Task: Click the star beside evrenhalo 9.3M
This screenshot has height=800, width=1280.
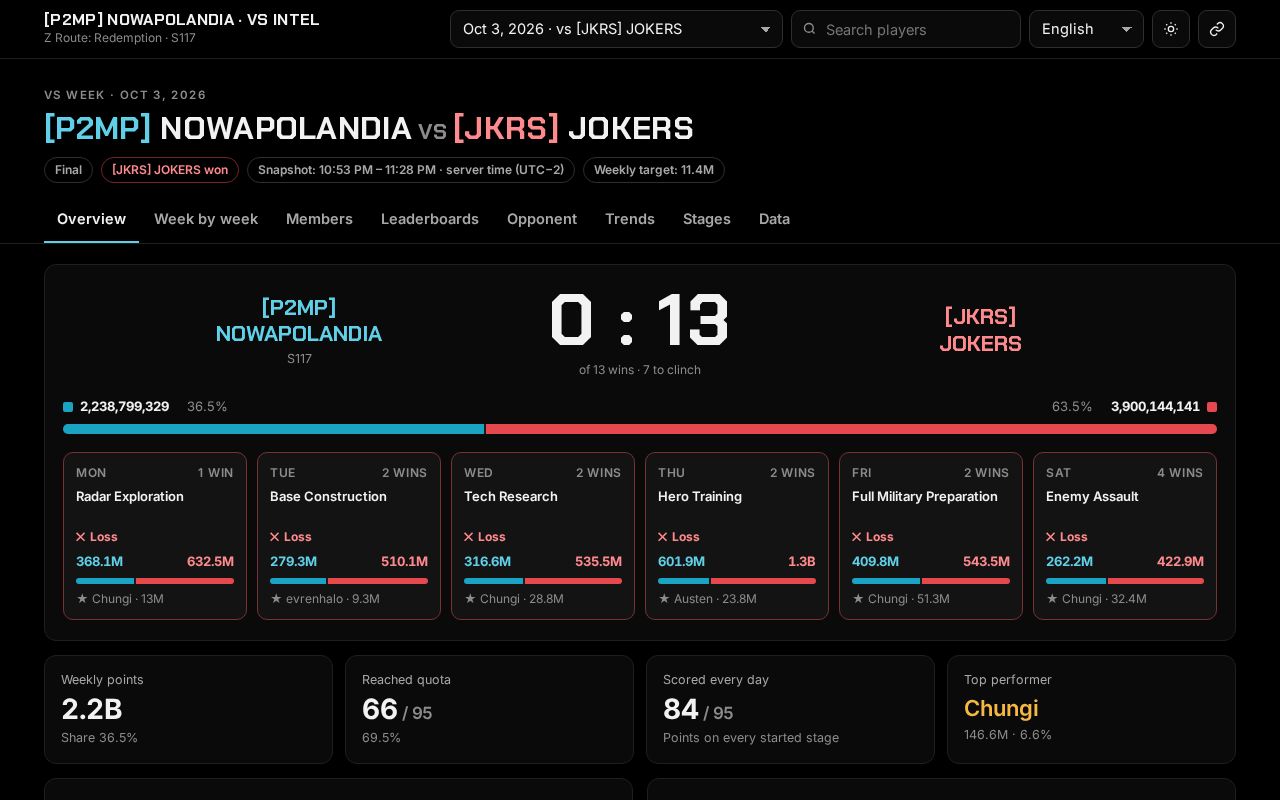Action: pyautogui.click(x=276, y=599)
